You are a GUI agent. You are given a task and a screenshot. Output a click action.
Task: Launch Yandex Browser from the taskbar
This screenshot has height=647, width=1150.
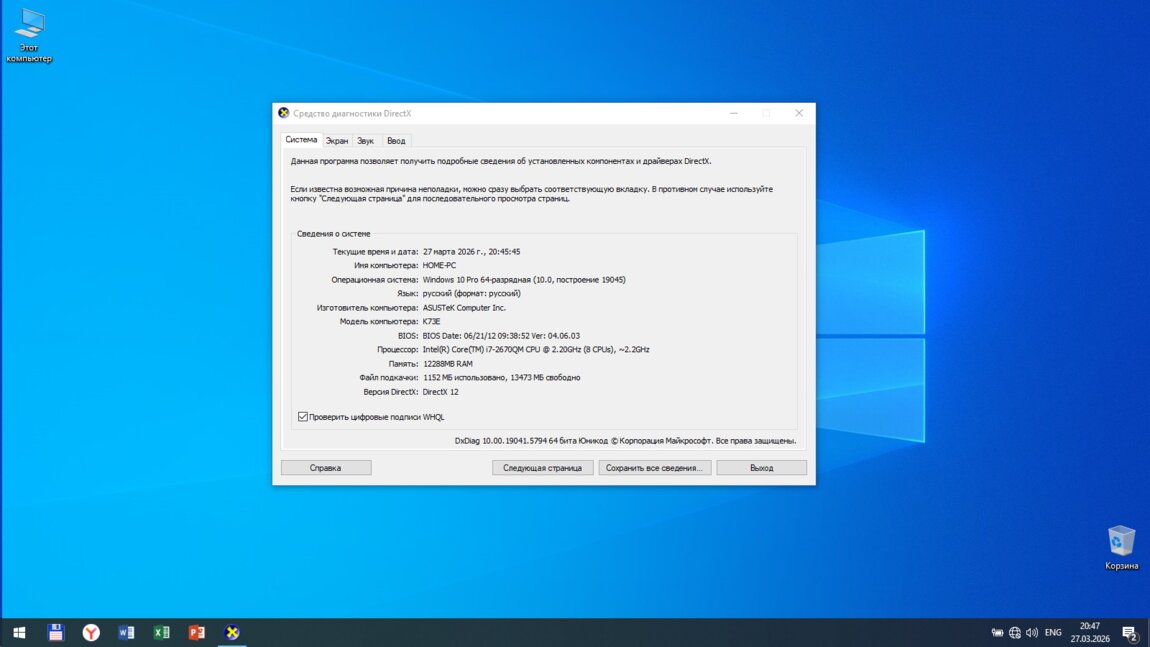(x=91, y=632)
